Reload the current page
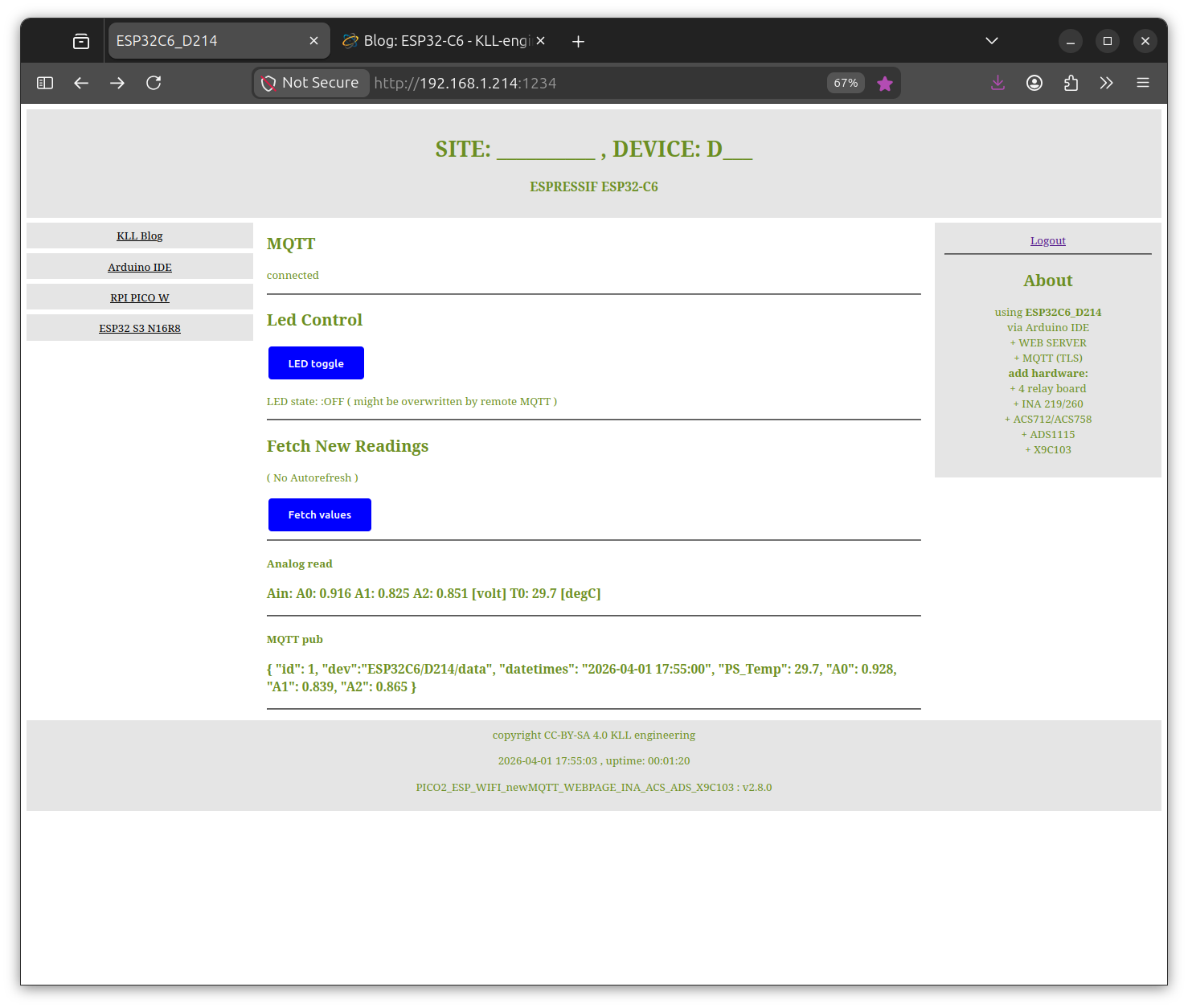The height and width of the screenshot is (1008, 1188). (x=154, y=83)
